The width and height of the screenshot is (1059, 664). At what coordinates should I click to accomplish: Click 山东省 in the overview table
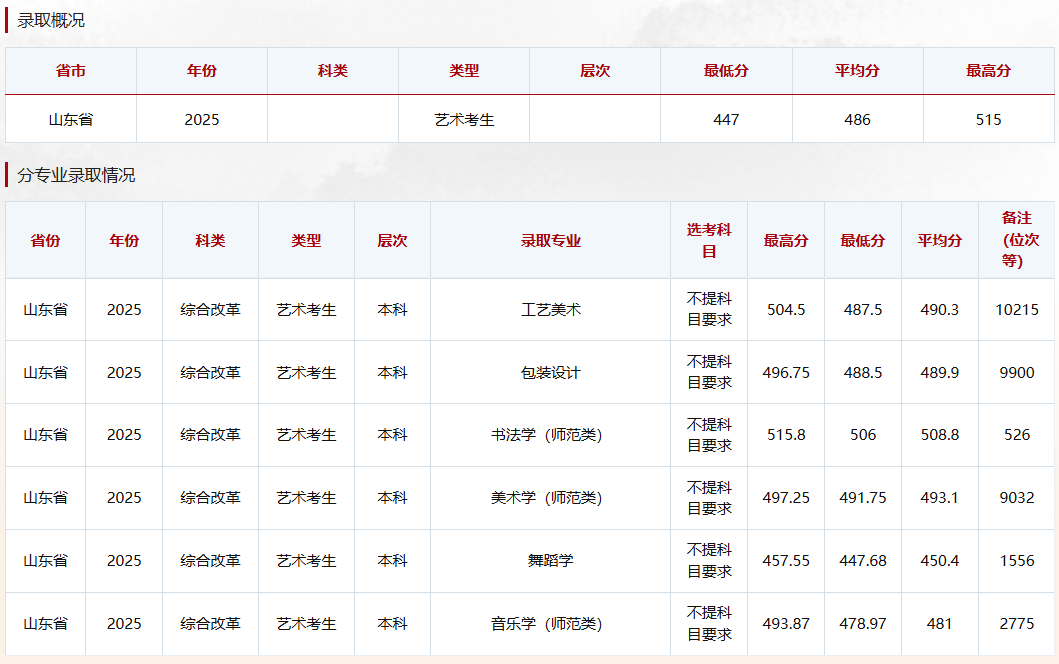coord(71,120)
